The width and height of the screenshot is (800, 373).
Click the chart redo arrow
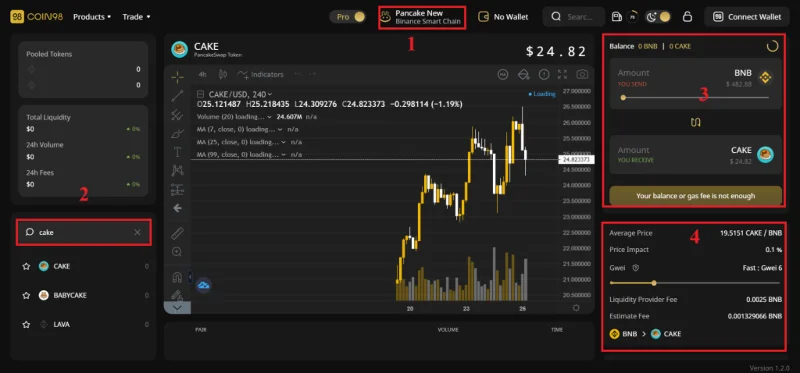point(312,74)
